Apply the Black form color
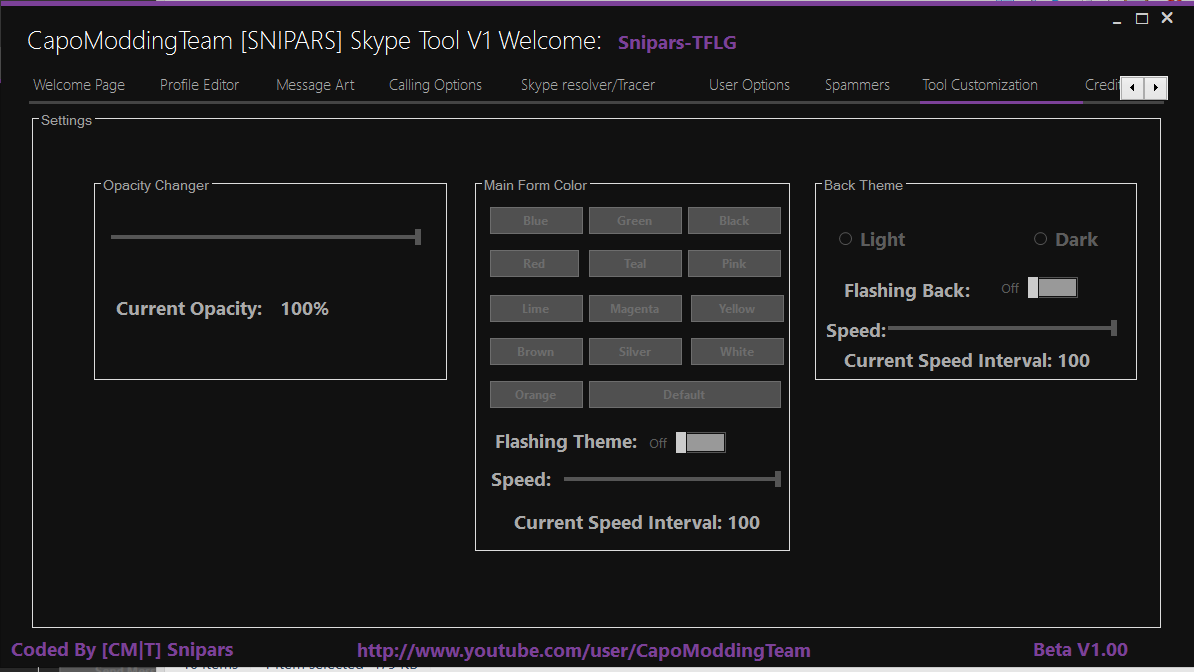 (734, 221)
